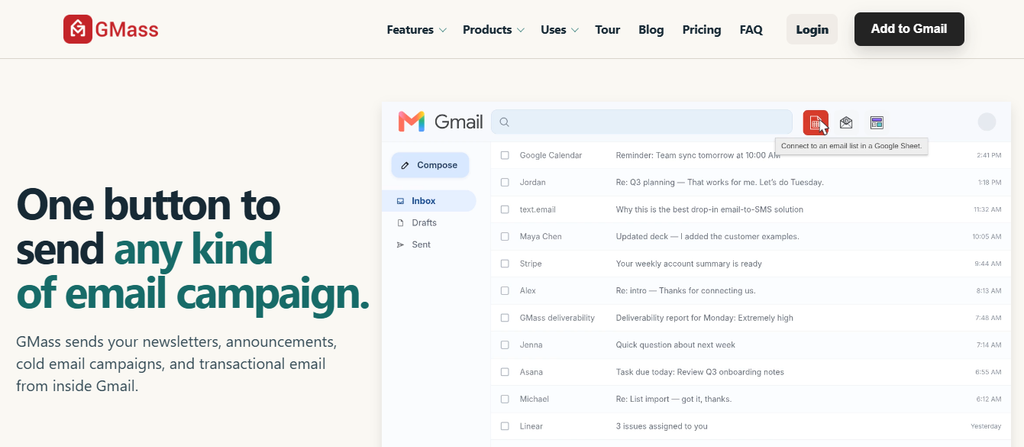Expand the Uses dropdown menu
Screen dimensions: 1024x447
tap(559, 29)
